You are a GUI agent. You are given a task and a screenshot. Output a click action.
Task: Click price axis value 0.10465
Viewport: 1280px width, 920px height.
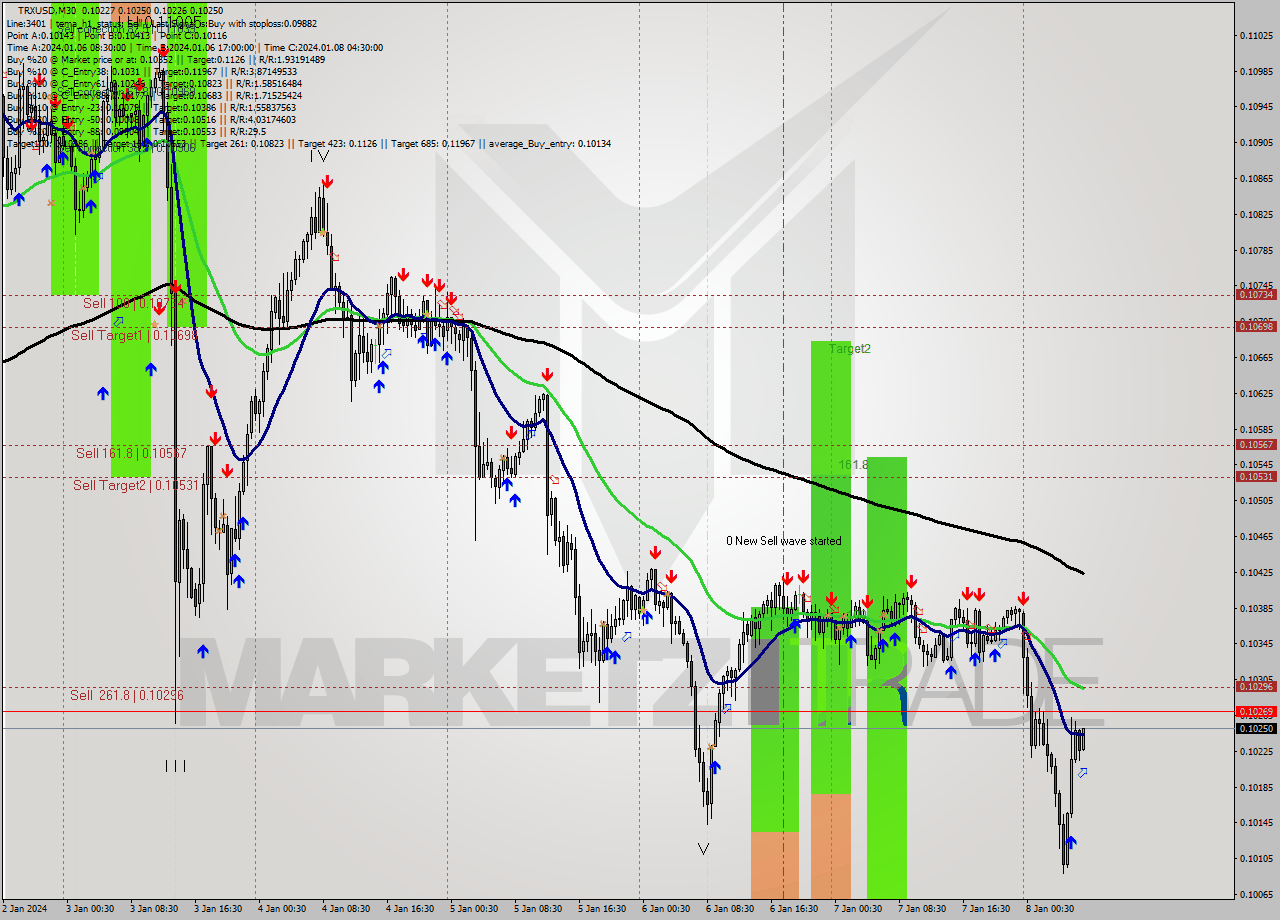(1256, 537)
